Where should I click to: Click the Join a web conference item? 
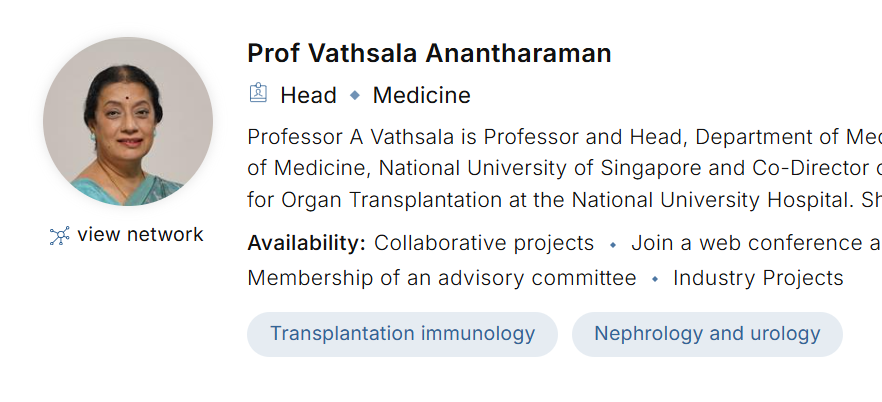tap(756, 243)
